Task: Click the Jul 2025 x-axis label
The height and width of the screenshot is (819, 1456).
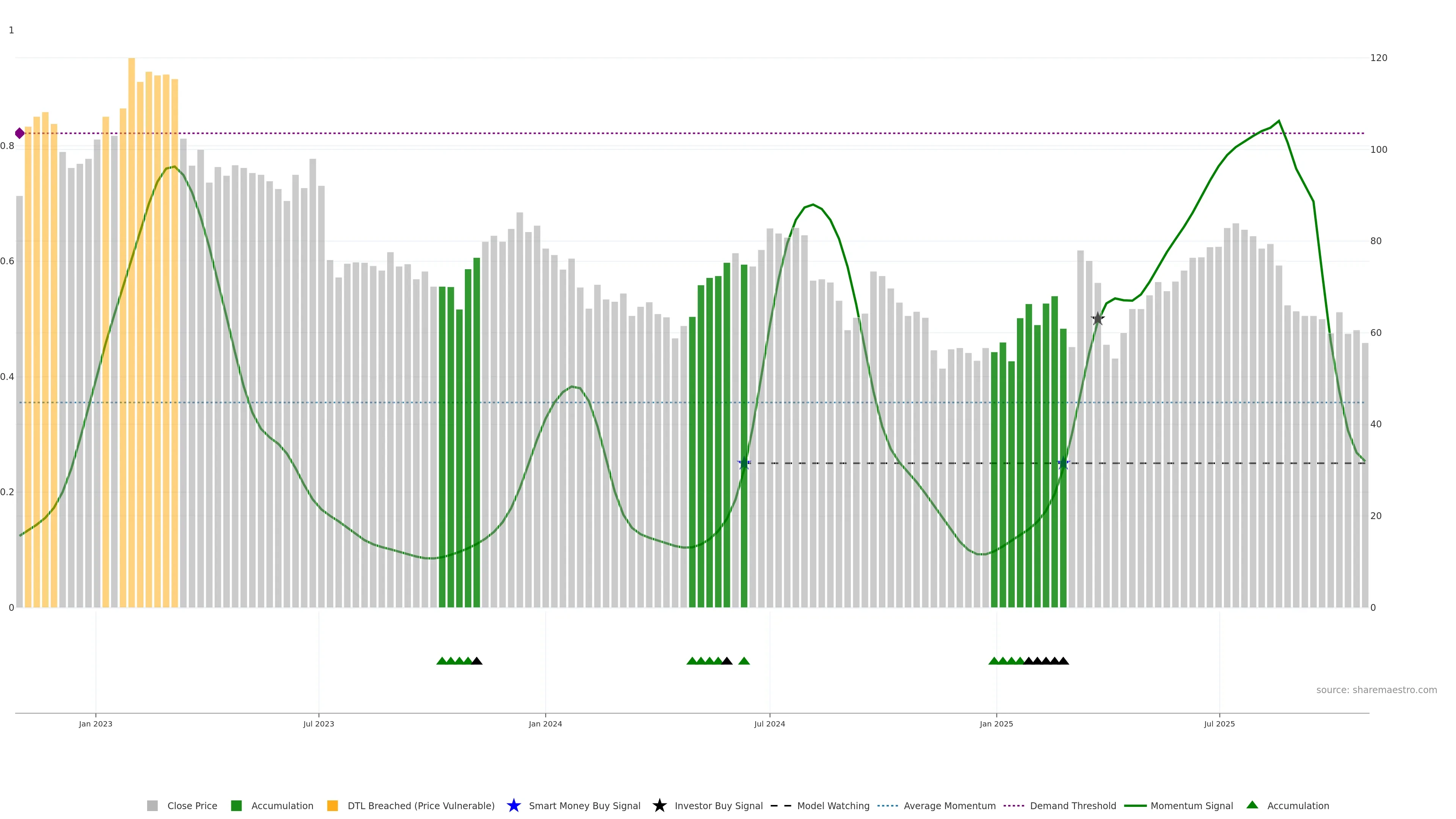Action: point(1219,723)
